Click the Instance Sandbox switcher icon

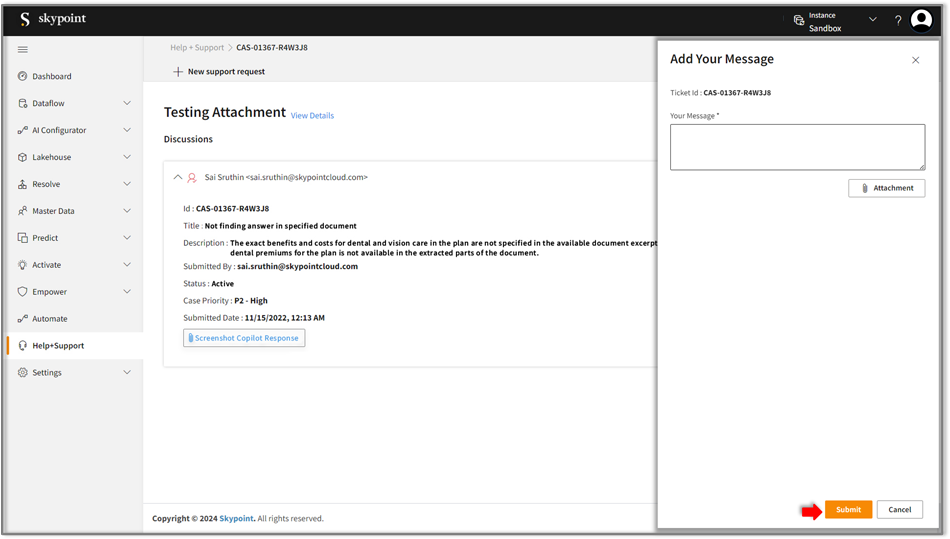799,20
